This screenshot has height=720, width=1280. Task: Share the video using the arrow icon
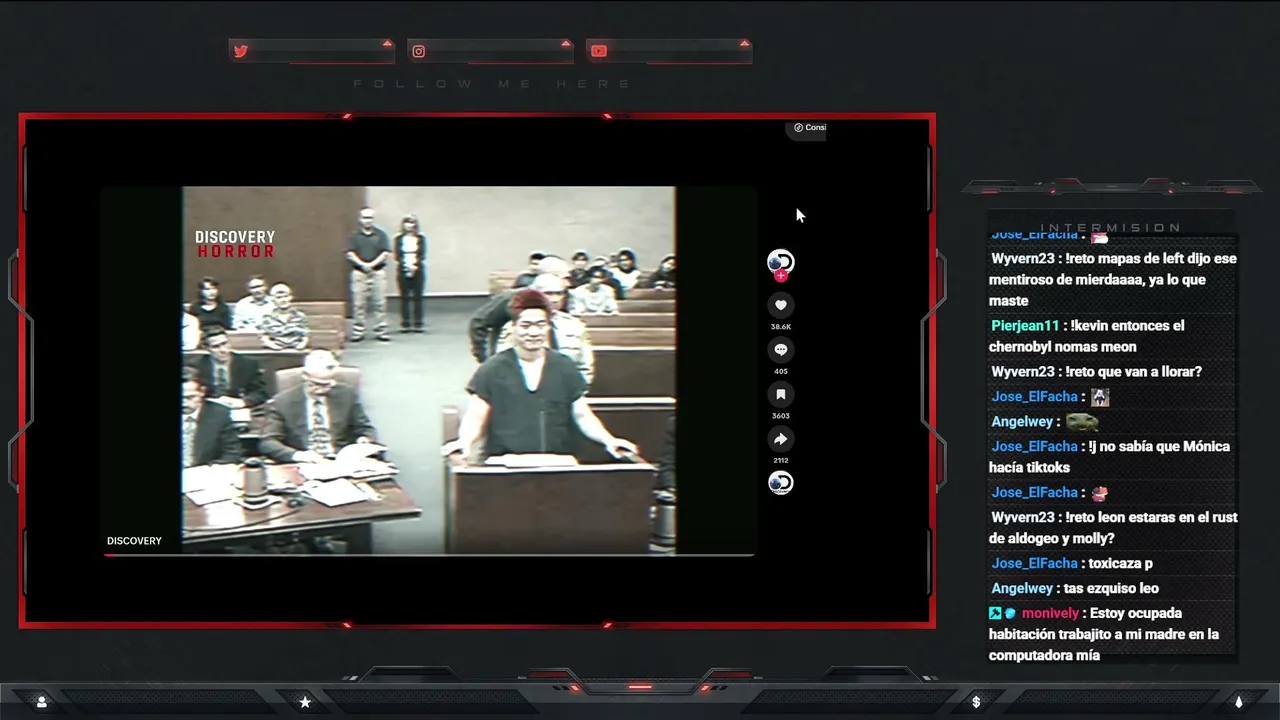781,439
